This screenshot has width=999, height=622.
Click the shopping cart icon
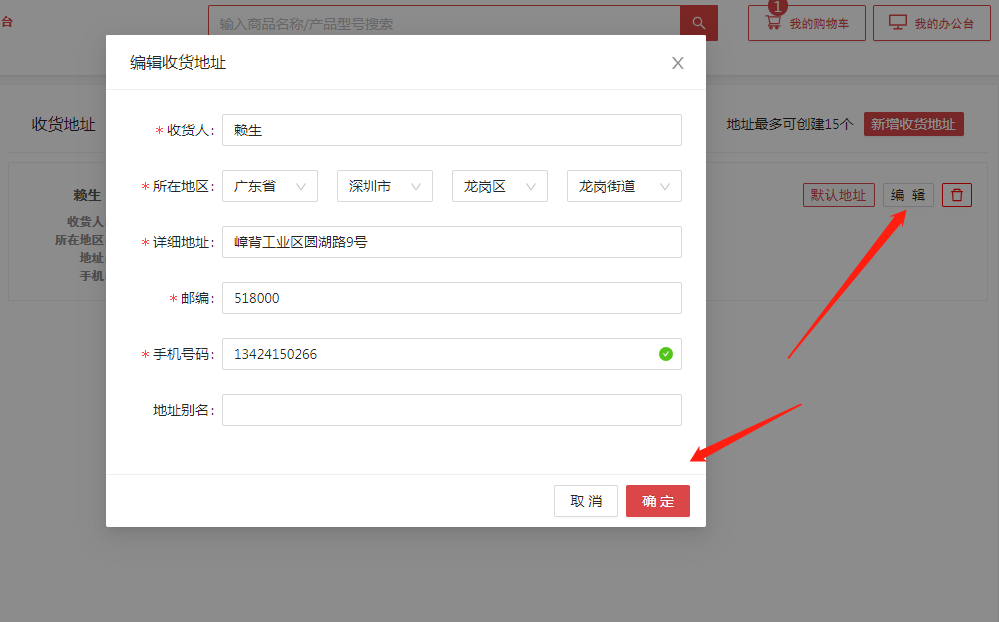773,23
